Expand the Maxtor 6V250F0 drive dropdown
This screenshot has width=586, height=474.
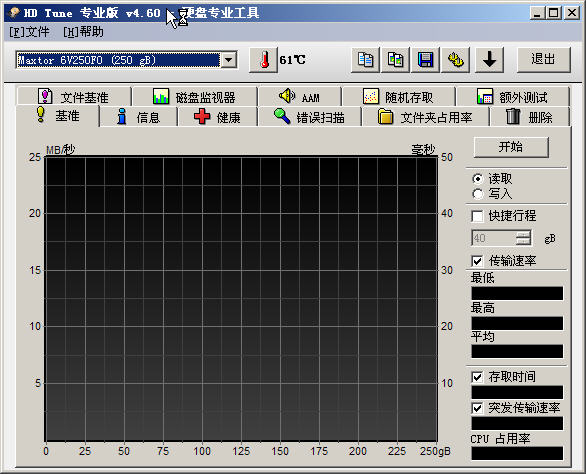[229, 60]
